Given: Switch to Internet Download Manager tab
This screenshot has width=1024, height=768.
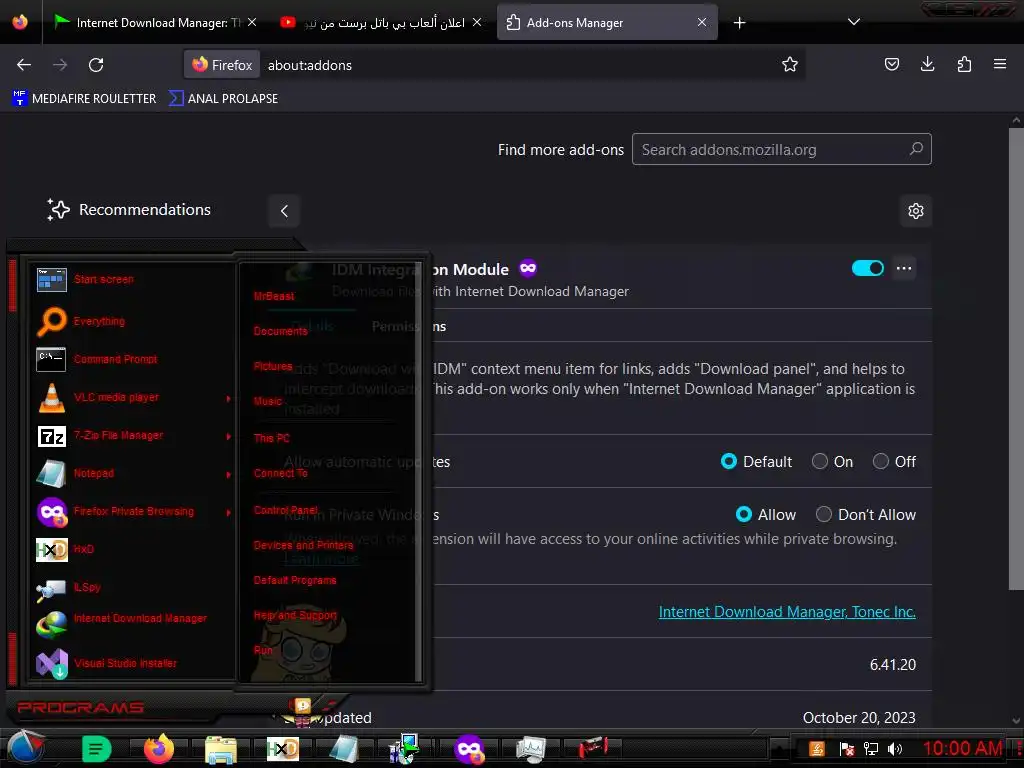Looking at the screenshot, I should coord(153,23).
